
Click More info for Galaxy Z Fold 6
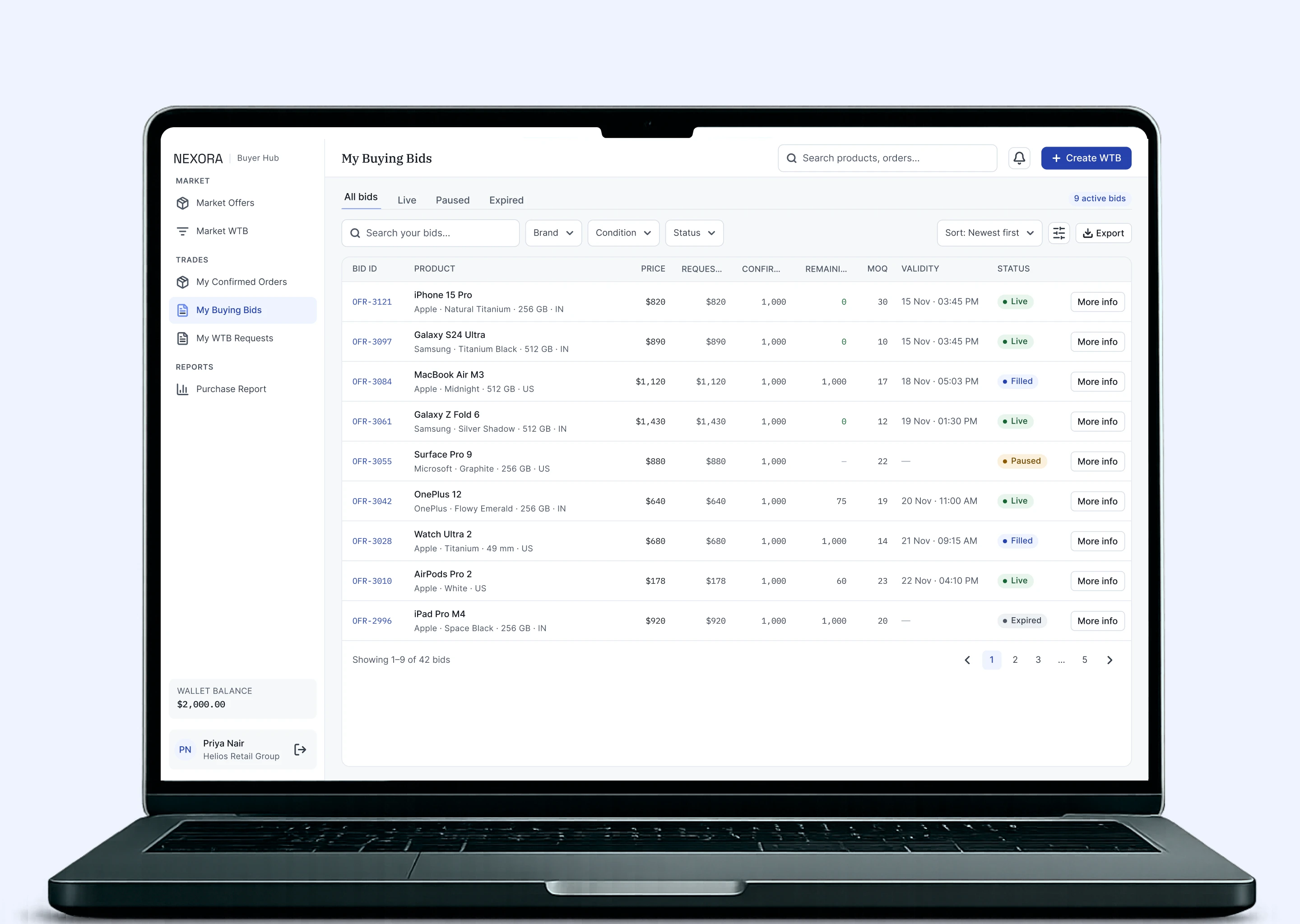click(x=1097, y=421)
